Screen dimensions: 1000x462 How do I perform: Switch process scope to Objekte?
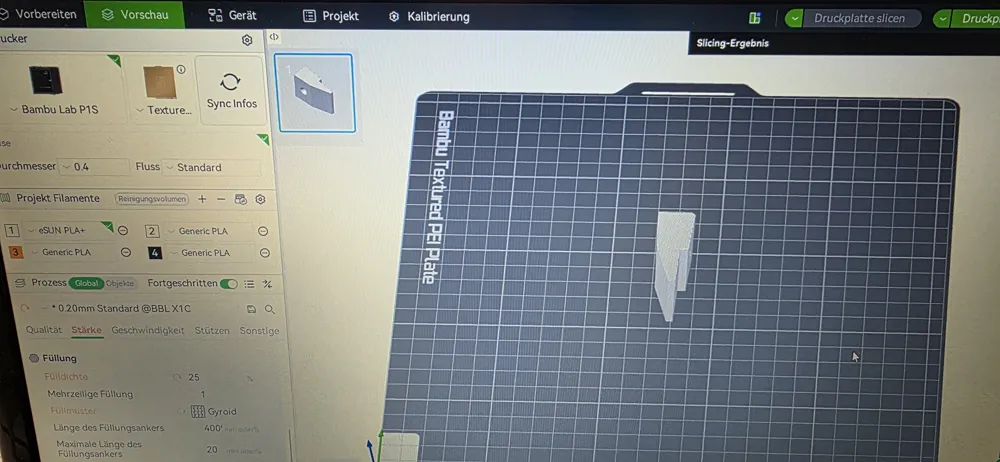coord(120,283)
